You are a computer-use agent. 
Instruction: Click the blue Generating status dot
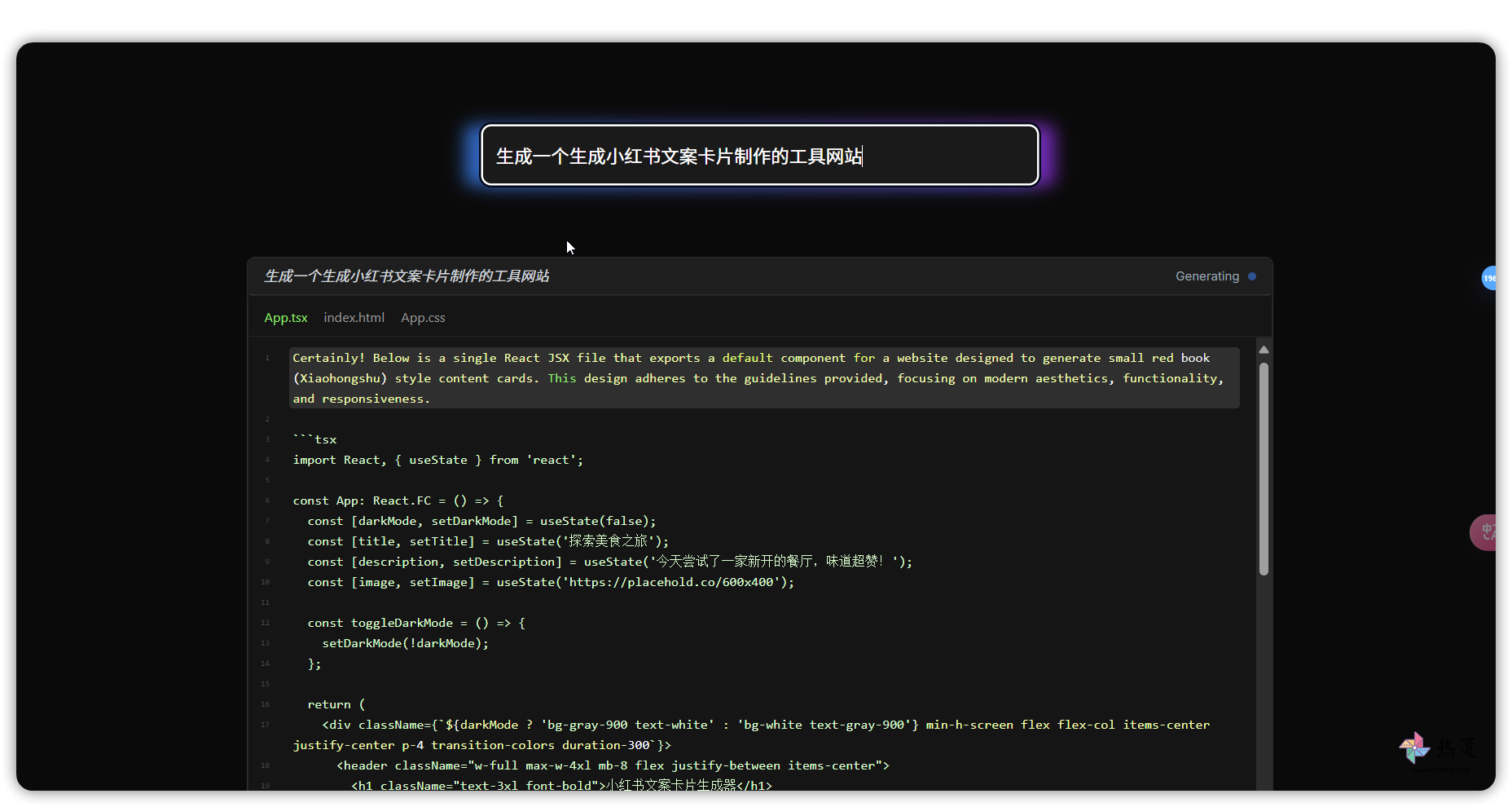[x=1252, y=276]
